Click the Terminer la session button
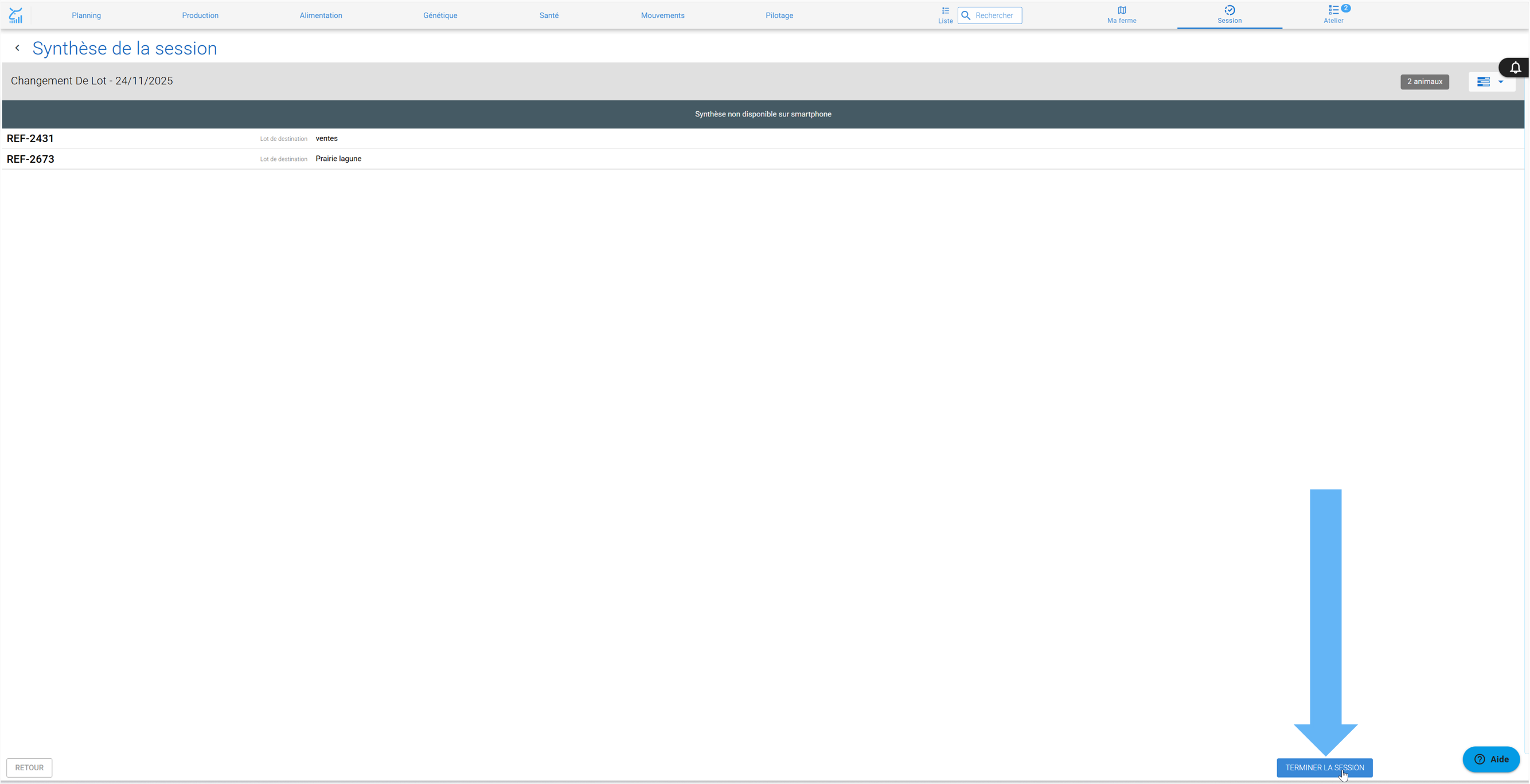The width and height of the screenshot is (1530, 784). (x=1325, y=767)
